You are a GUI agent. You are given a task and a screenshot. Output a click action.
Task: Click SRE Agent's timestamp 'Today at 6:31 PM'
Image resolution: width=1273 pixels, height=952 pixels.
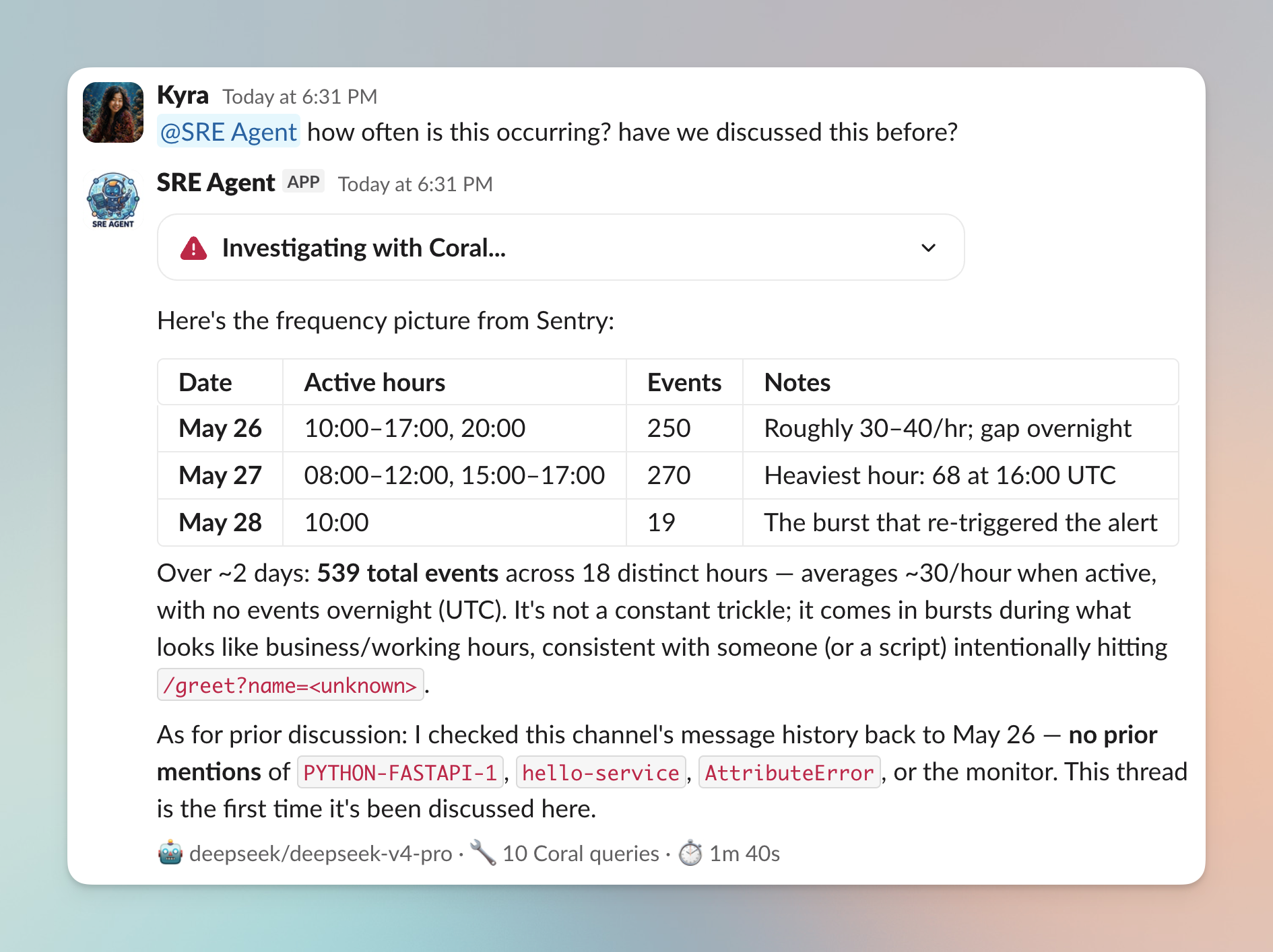pyautogui.click(x=416, y=184)
